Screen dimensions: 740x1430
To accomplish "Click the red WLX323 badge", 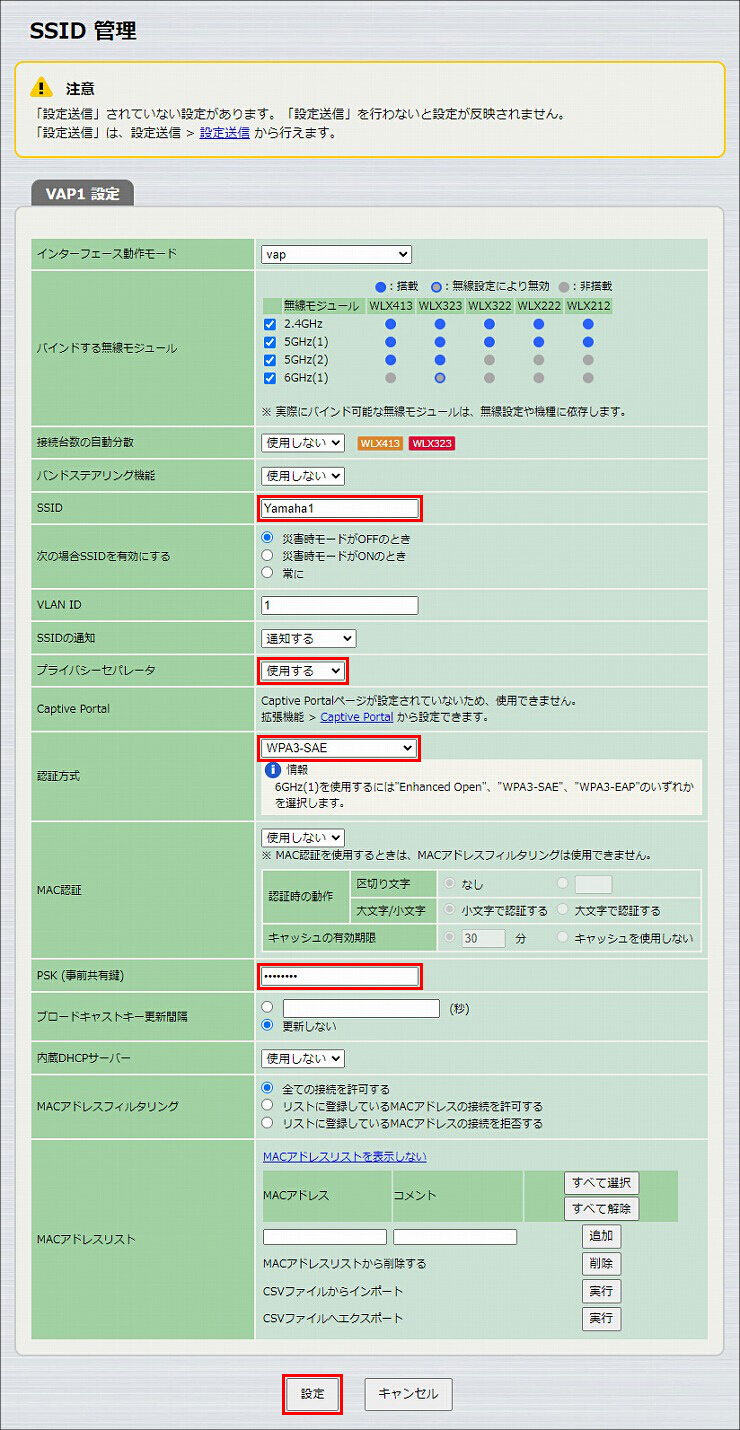I will point(432,443).
